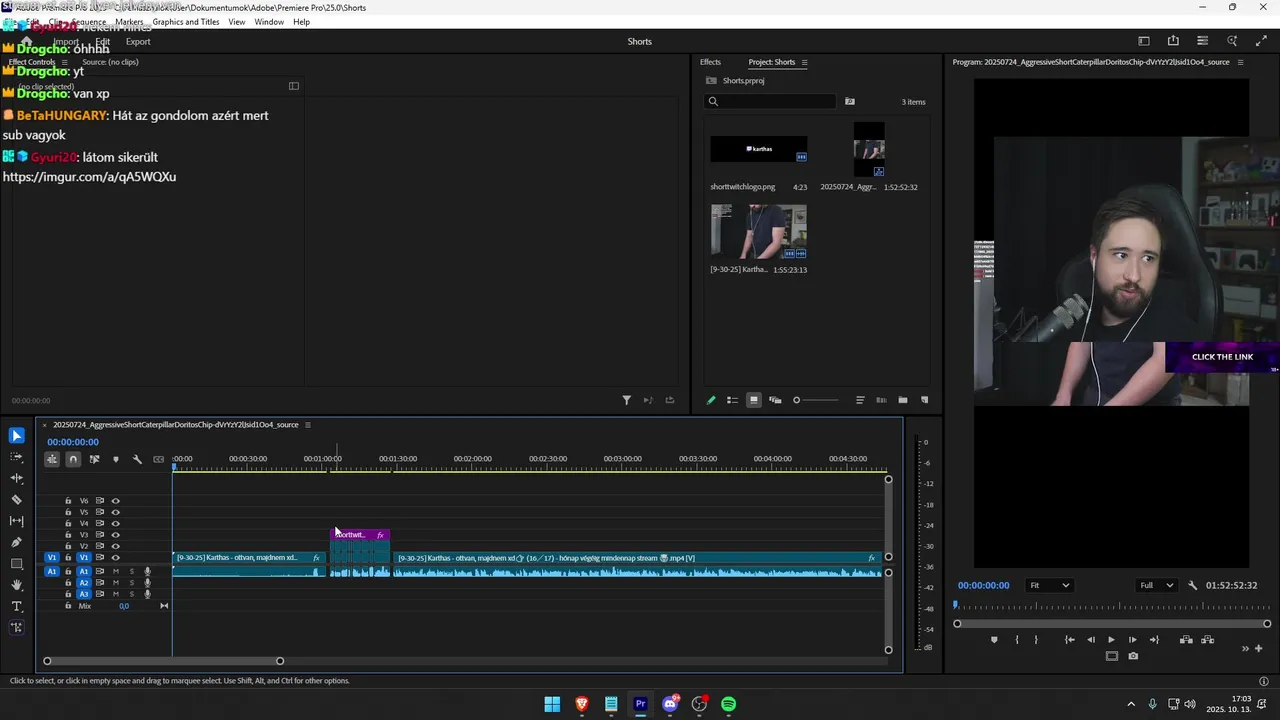Select the Hand tool
The image size is (1280, 720).
[x=16, y=585]
